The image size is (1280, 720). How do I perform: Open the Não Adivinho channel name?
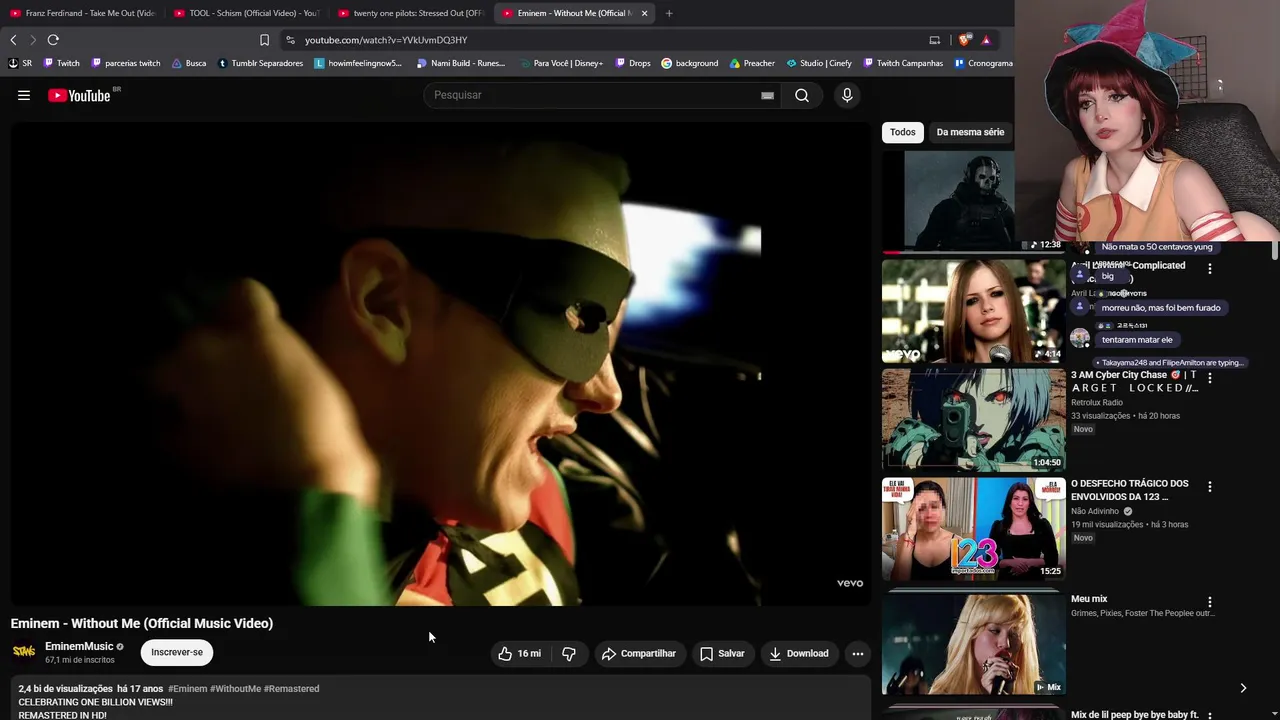(1095, 511)
